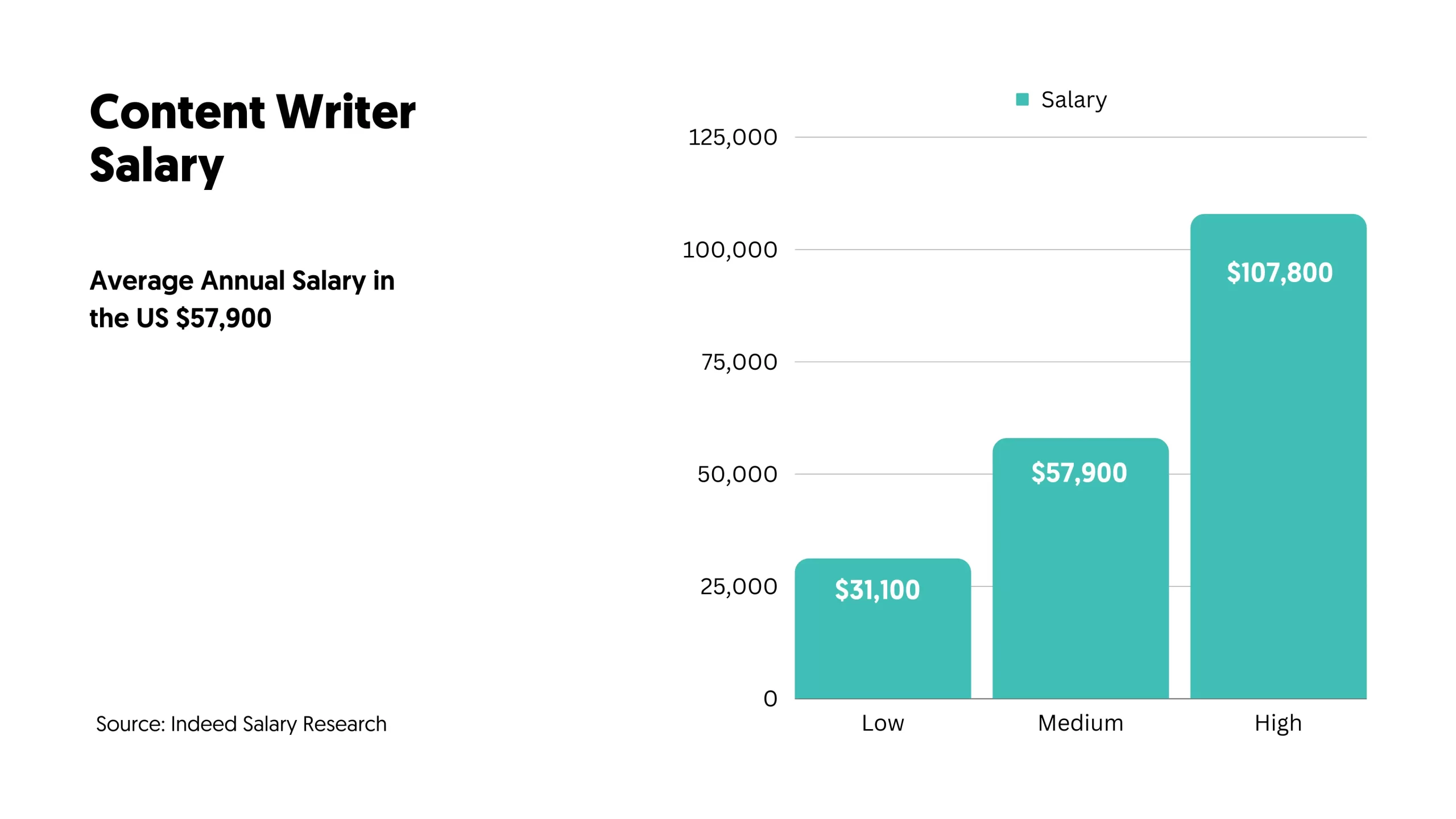
Task: Click the Source: Indeed Salary Research text
Action: (x=241, y=724)
